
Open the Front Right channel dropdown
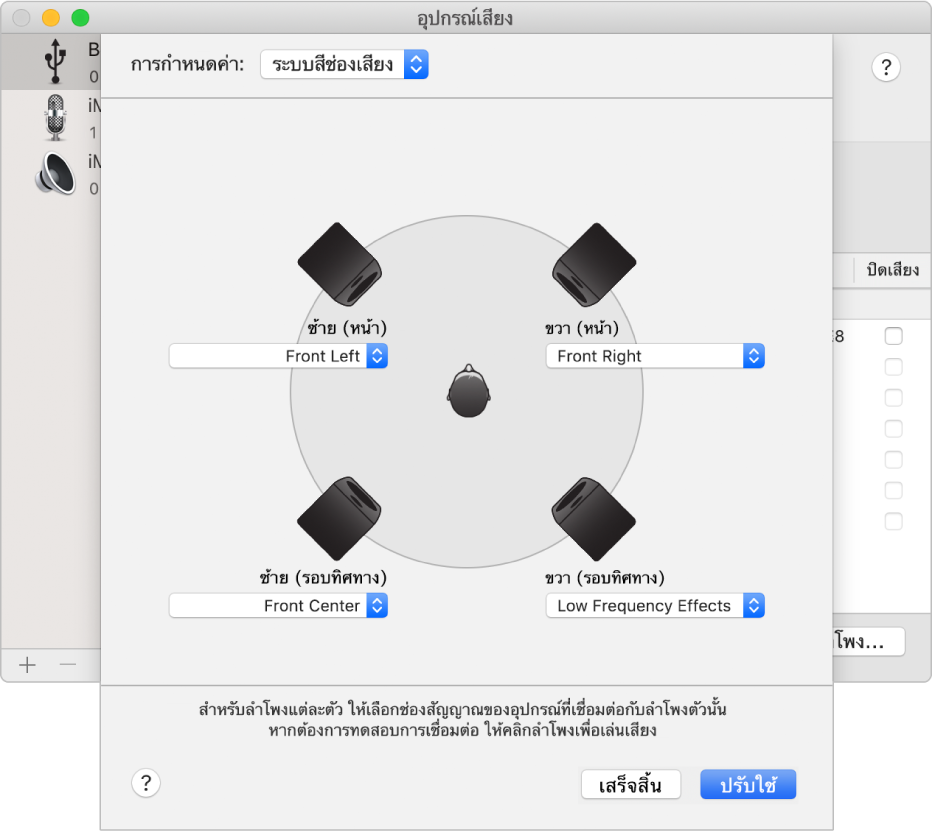(655, 356)
